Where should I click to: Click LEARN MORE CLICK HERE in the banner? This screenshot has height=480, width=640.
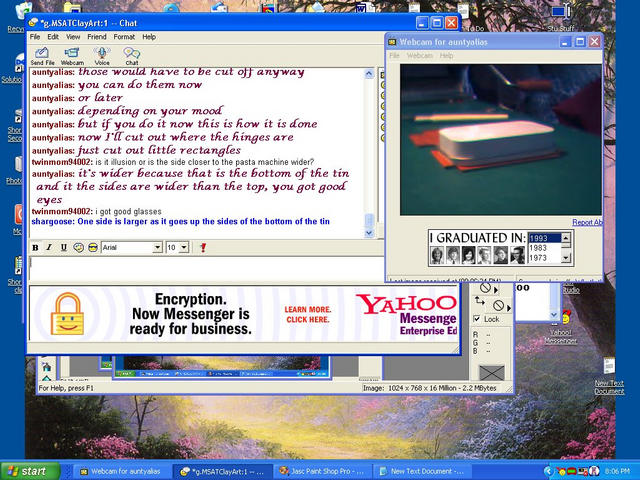[308, 314]
